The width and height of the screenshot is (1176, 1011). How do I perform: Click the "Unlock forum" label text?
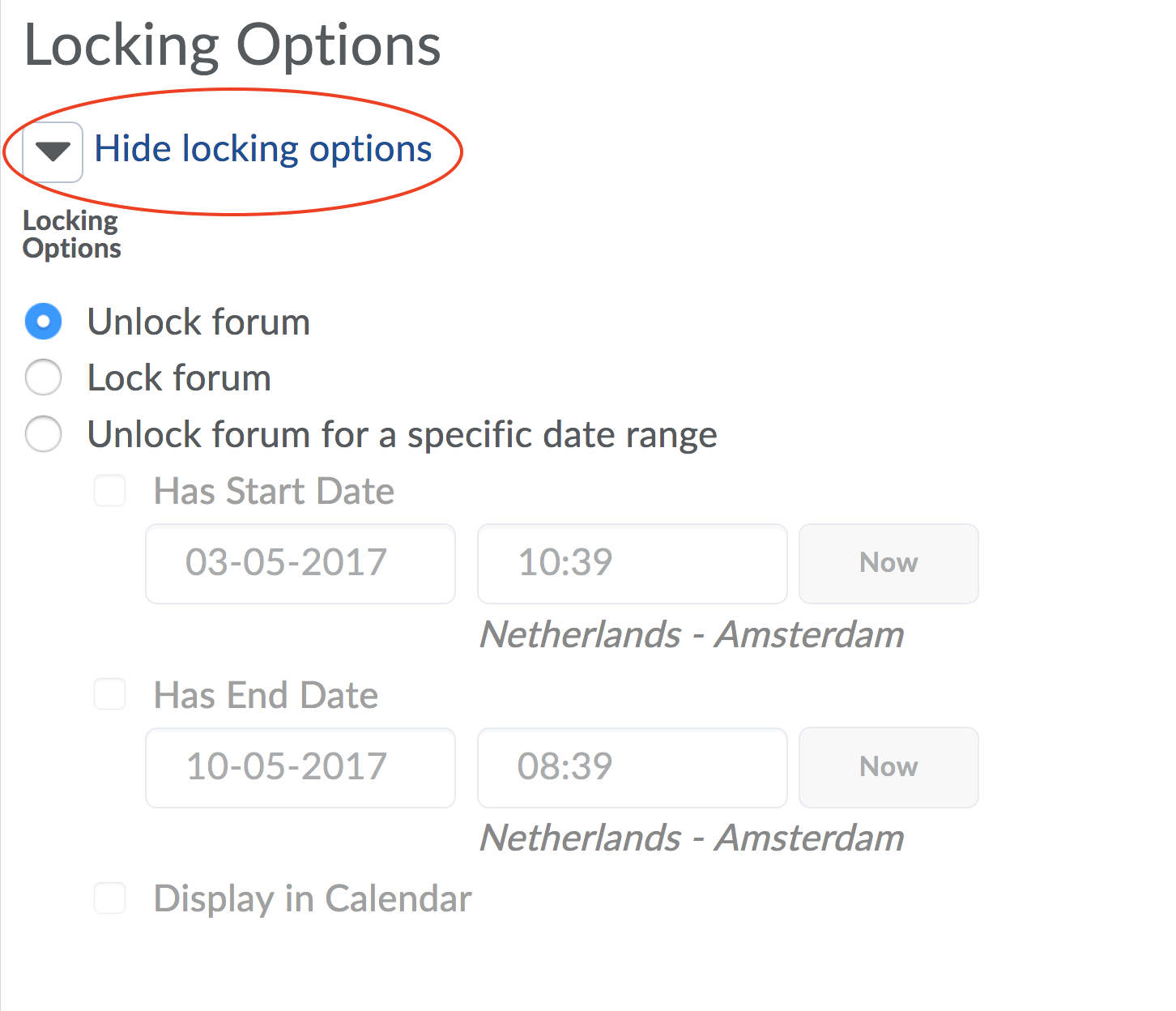coord(198,322)
